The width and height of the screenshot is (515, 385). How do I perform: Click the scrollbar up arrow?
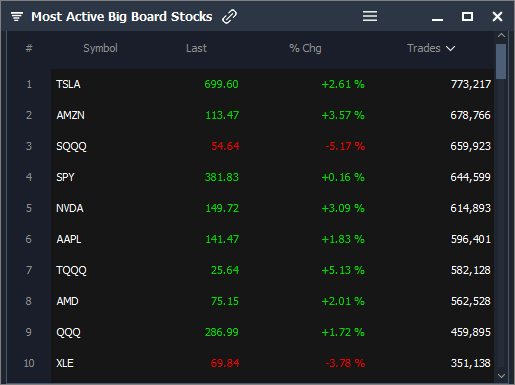pyautogui.click(x=501, y=35)
